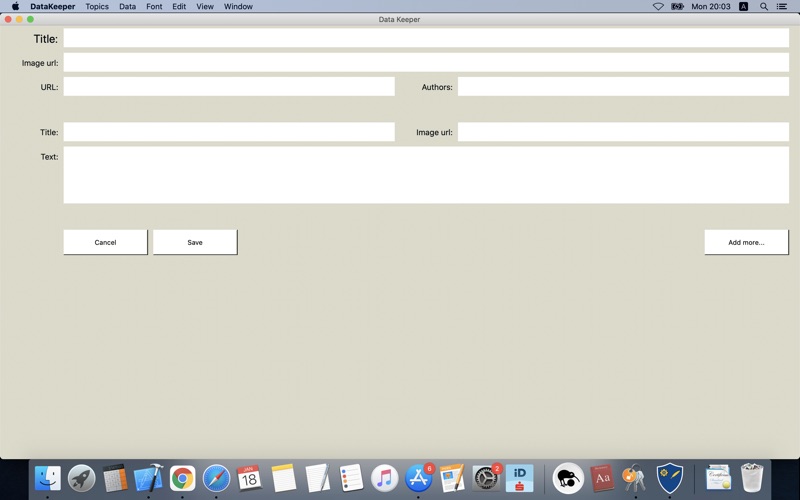800x500 pixels.
Task: Open the iD app icon in dock
Action: [519, 478]
